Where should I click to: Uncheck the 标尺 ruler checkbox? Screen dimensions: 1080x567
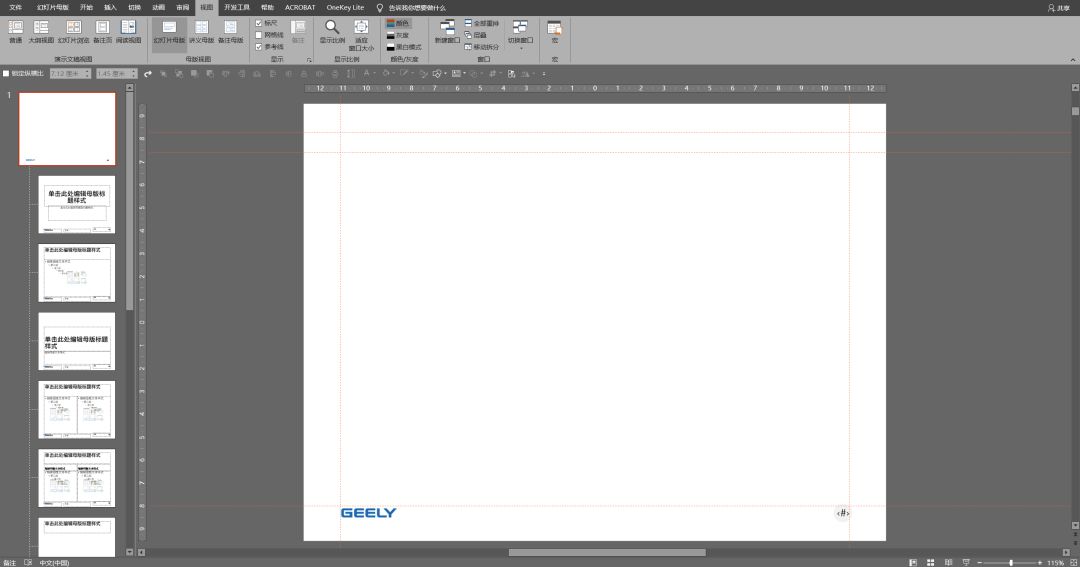click(259, 22)
